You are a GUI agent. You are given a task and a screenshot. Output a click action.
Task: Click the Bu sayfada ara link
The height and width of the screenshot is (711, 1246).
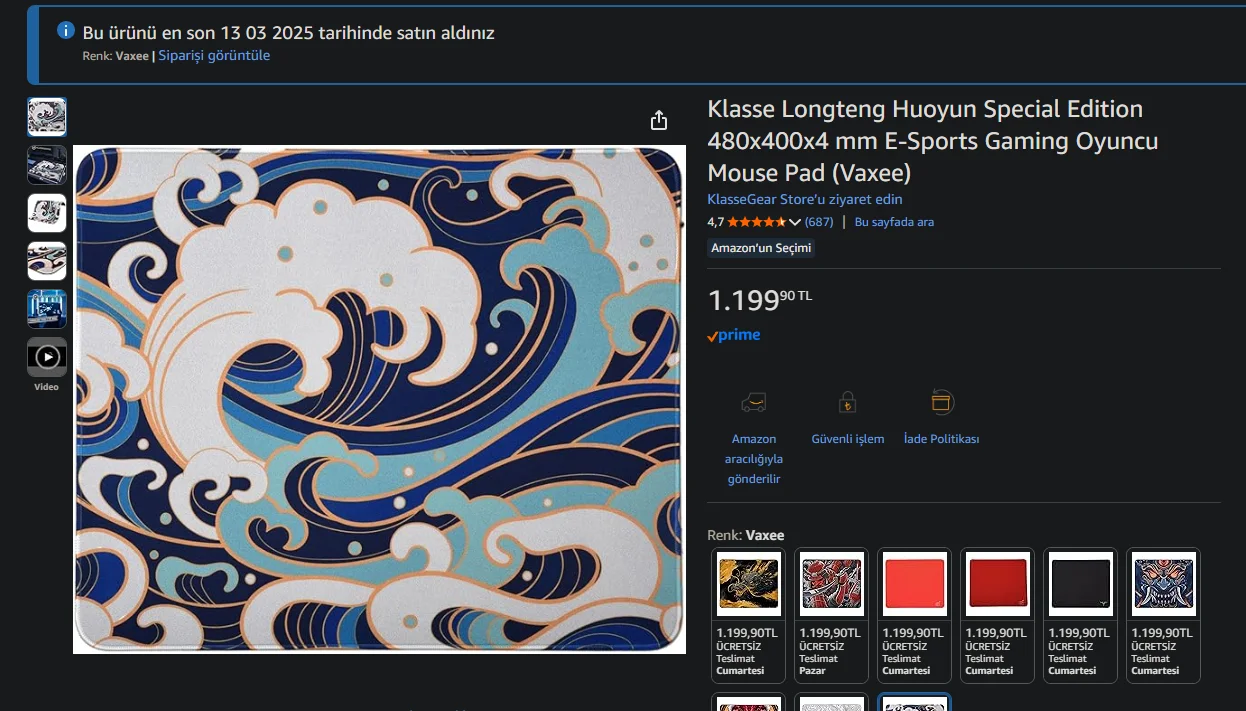coord(894,222)
